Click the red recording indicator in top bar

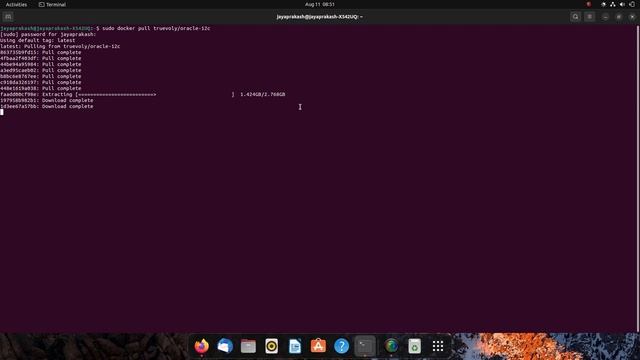pos(589,4)
